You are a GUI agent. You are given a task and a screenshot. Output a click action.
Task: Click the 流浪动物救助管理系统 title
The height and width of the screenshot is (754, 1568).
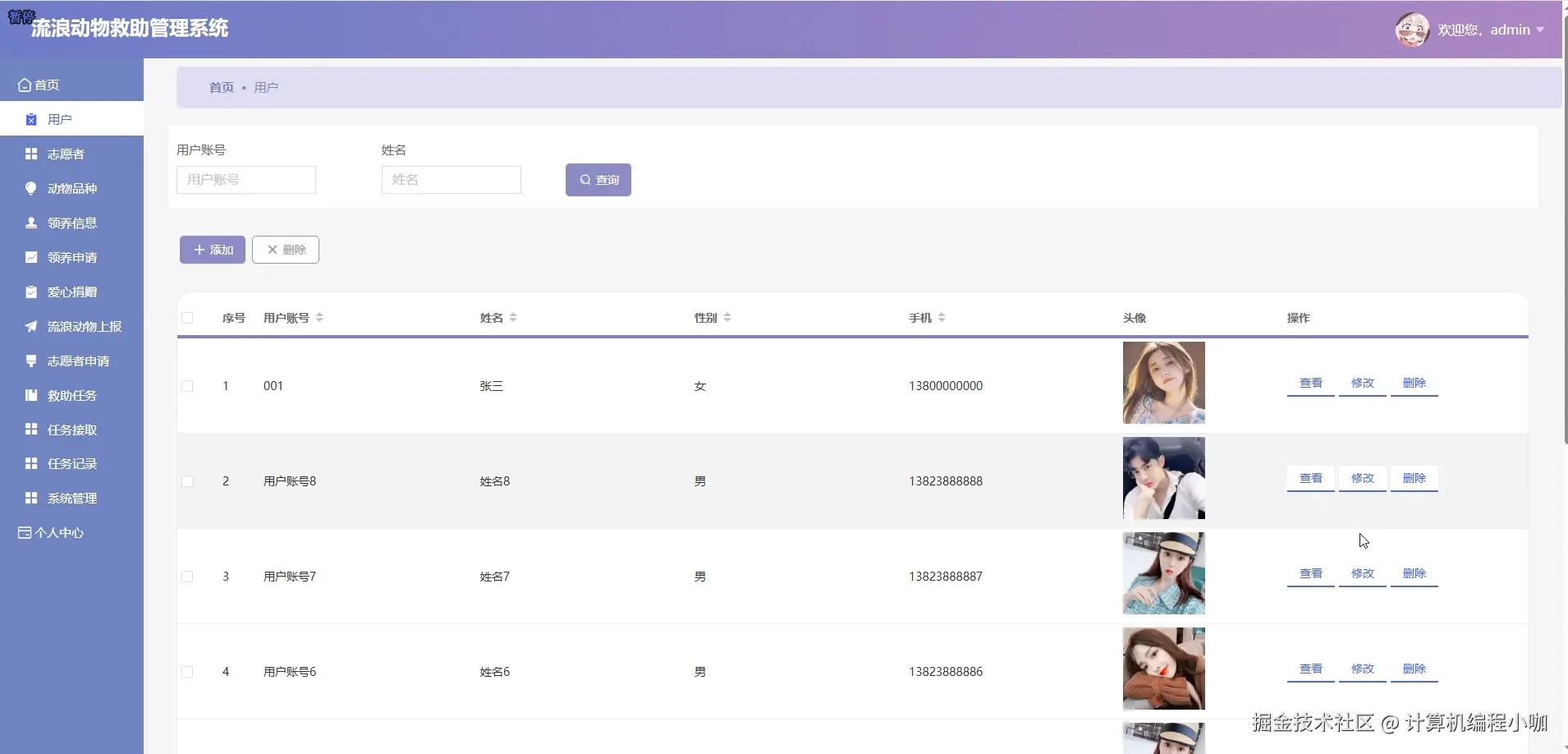[130, 29]
